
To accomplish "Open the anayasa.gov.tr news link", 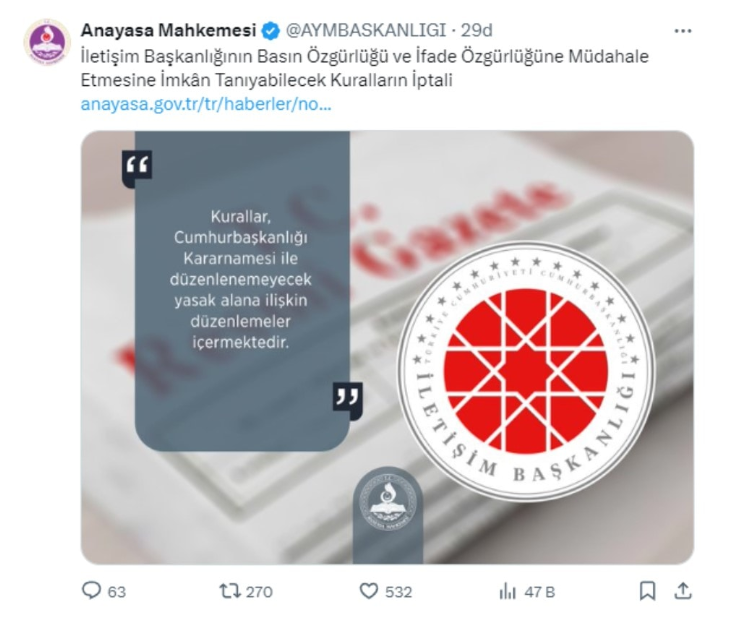I will [x=206, y=104].
